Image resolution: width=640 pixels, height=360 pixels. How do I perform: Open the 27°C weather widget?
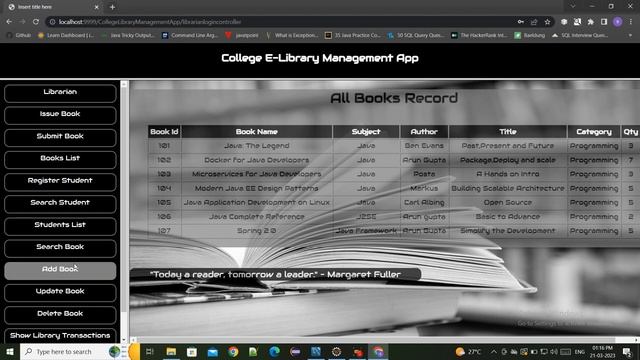469,351
